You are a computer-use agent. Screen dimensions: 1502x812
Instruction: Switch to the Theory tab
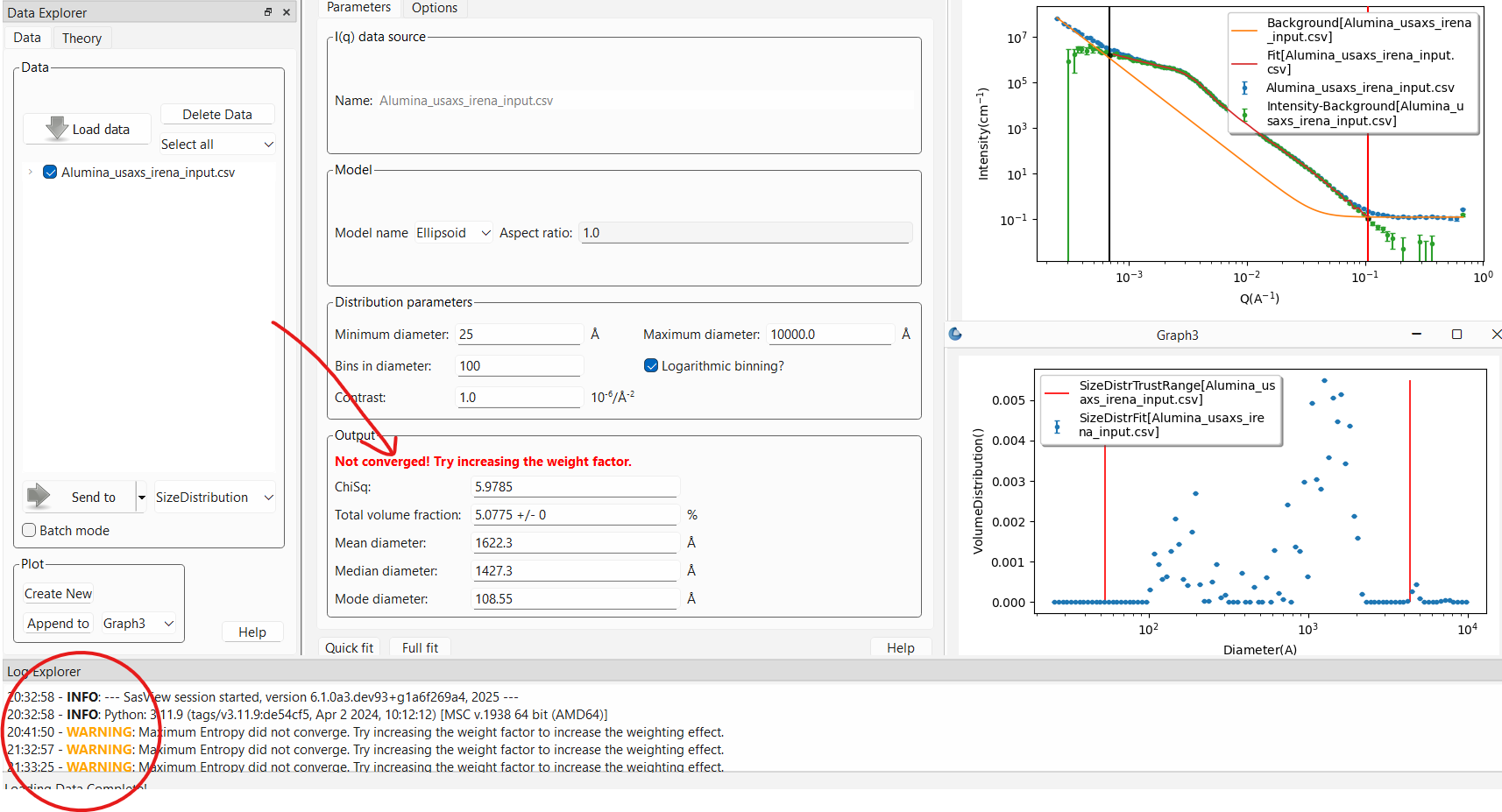[81, 39]
